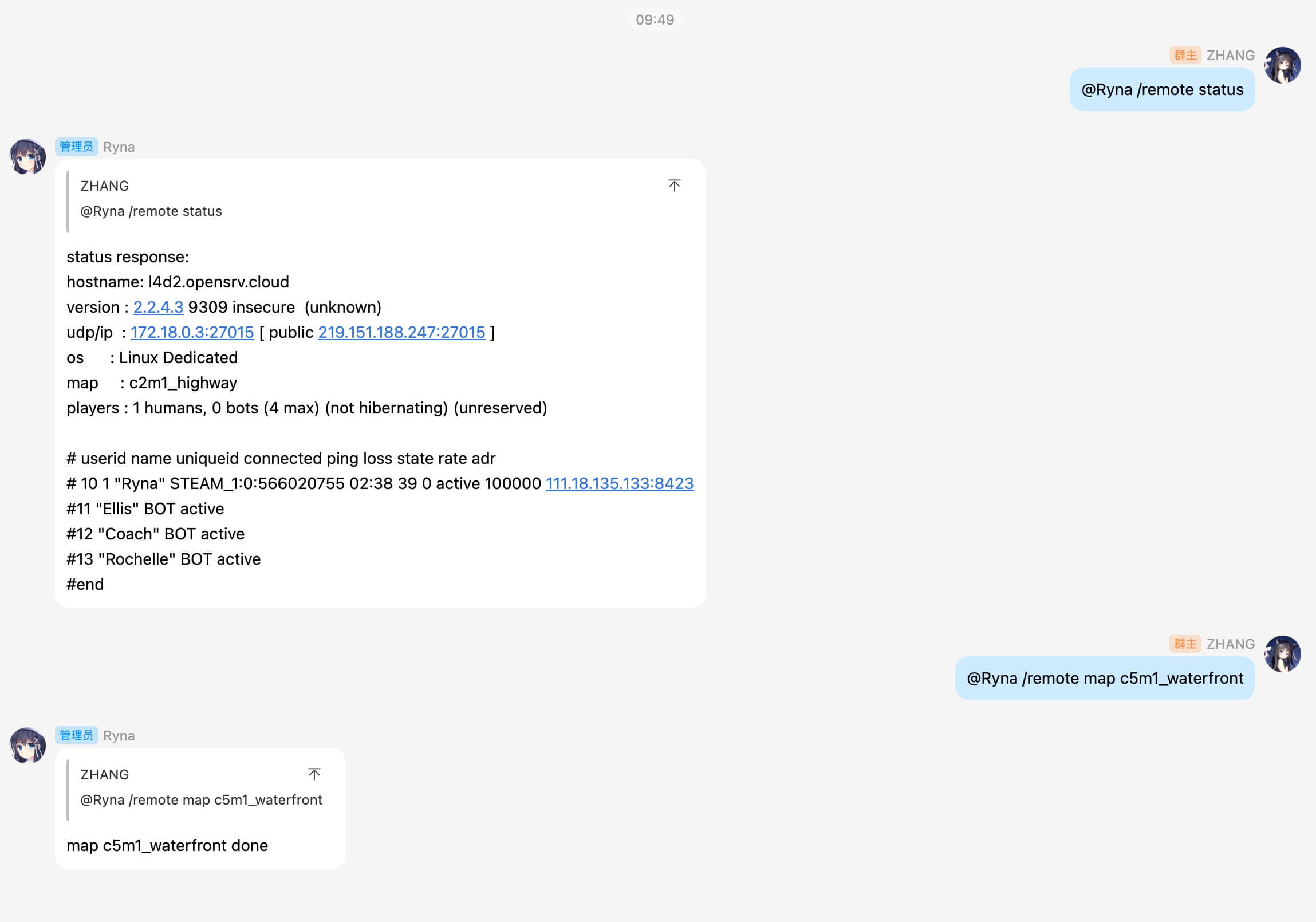Open the 2.2.4.3 version link
Viewport: 1316px width, 922px height.
coord(158,307)
